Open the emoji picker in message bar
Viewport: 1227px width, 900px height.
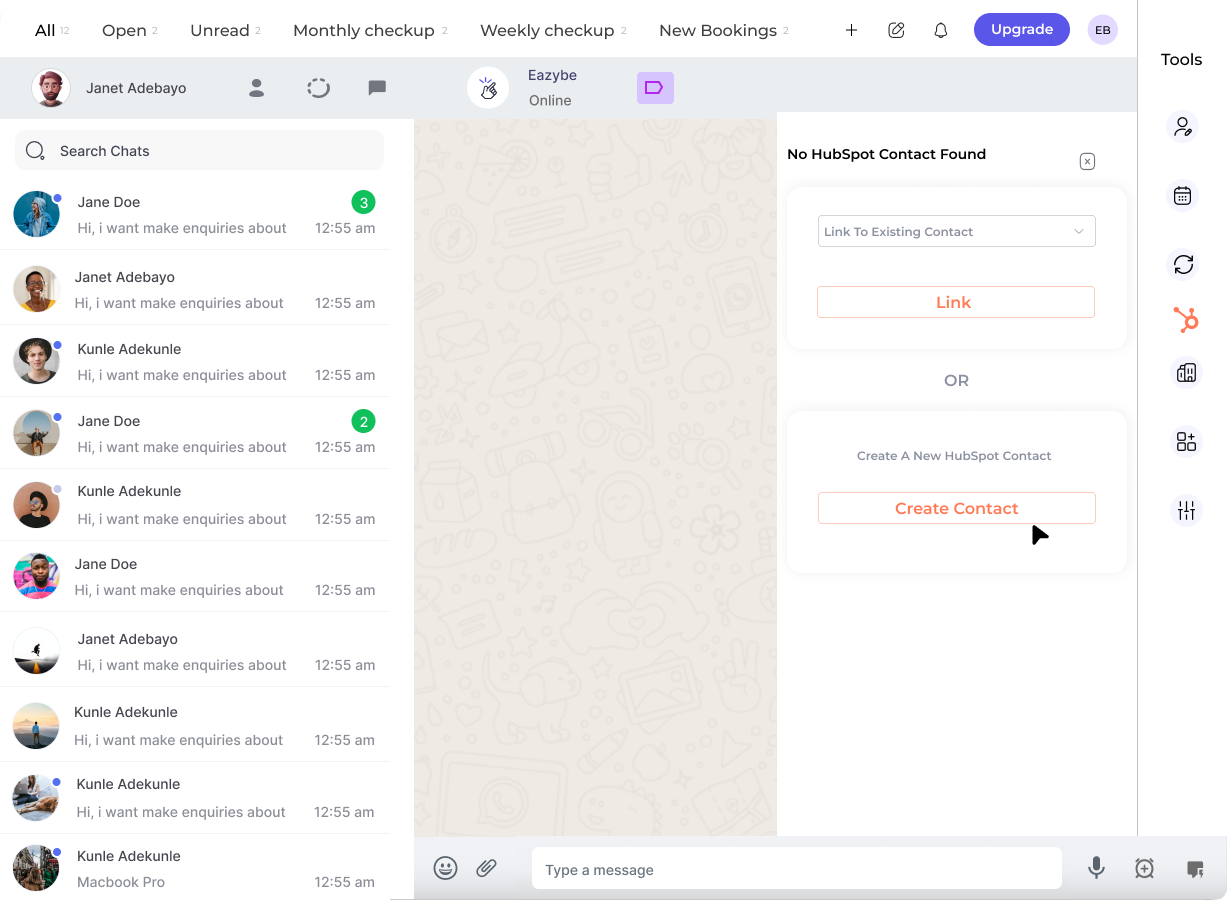coord(446,868)
